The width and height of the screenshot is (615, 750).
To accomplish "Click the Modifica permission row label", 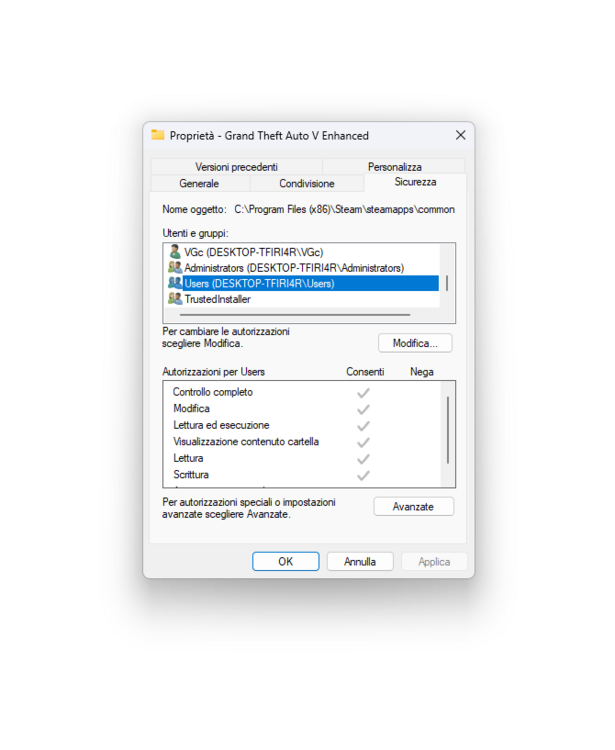I will click(191, 408).
